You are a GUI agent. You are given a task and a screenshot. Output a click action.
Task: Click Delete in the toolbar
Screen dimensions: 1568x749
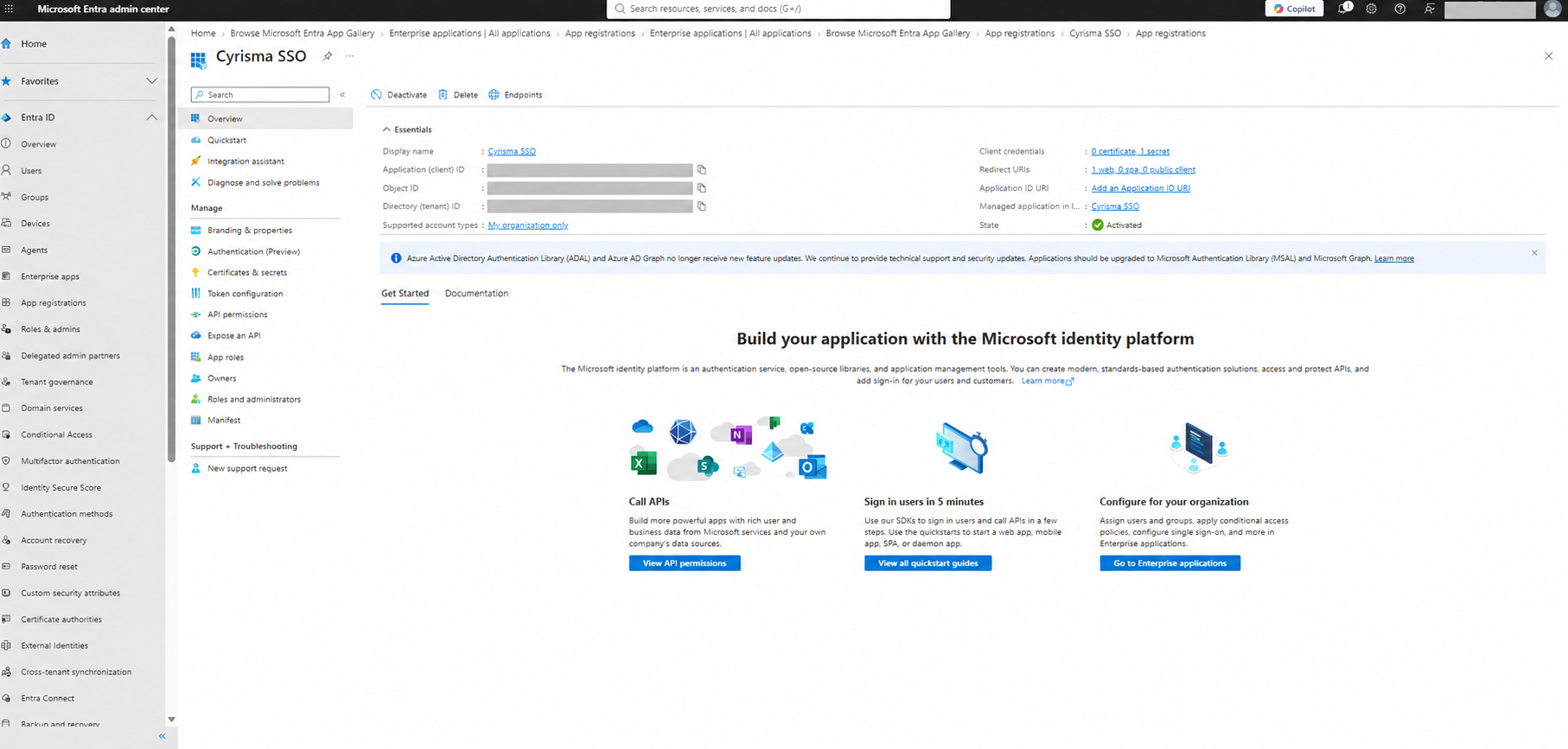(x=458, y=95)
